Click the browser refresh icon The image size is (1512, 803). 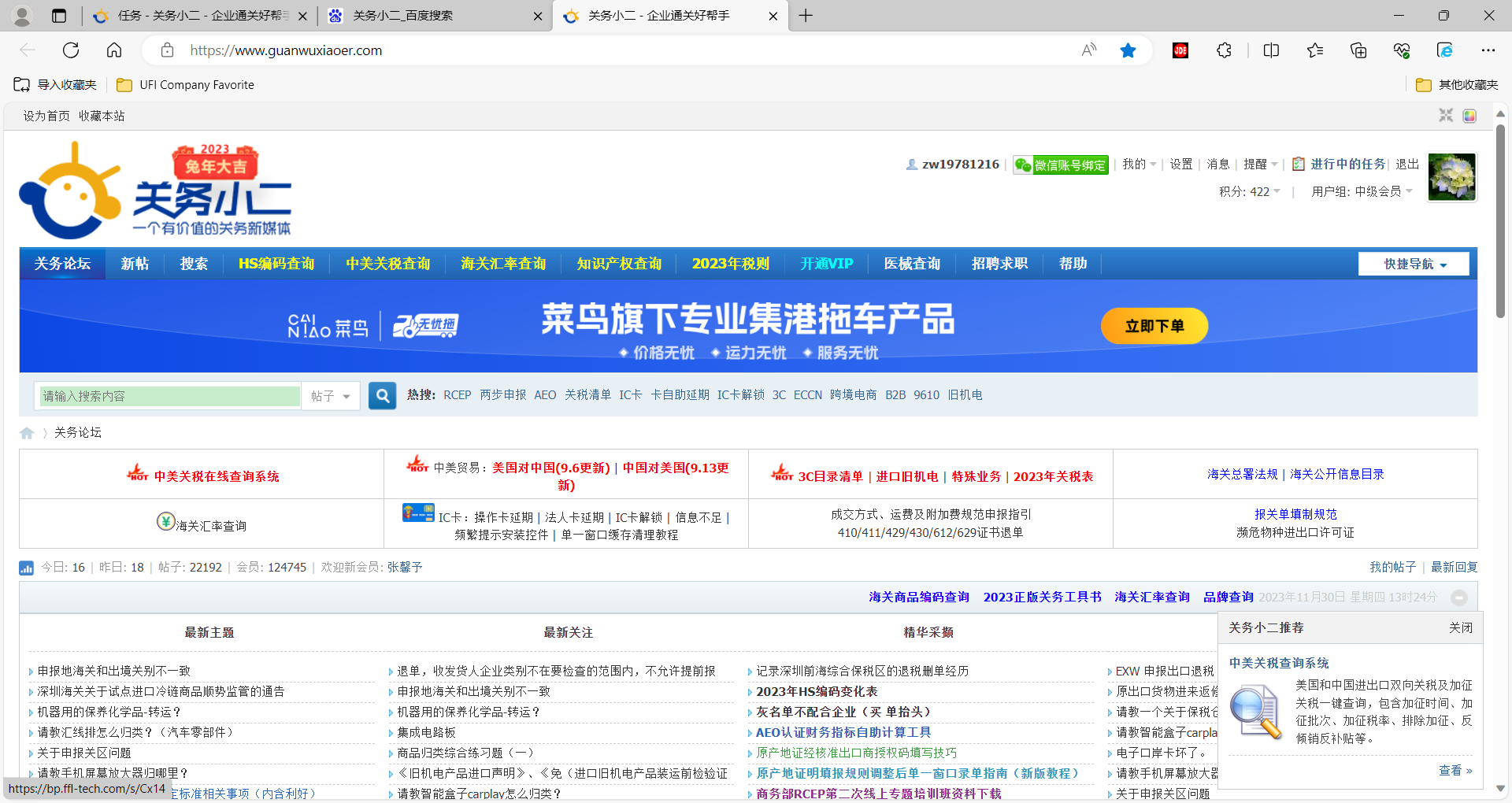click(x=71, y=50)
